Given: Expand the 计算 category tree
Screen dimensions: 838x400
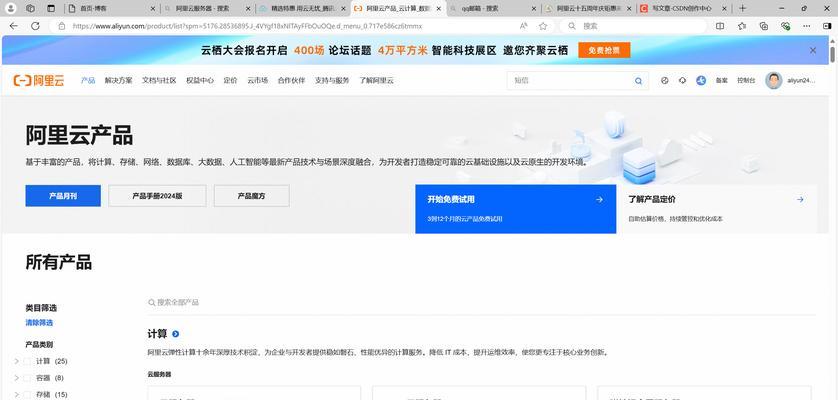Looking at the screenshot, I should click(17, 361).
